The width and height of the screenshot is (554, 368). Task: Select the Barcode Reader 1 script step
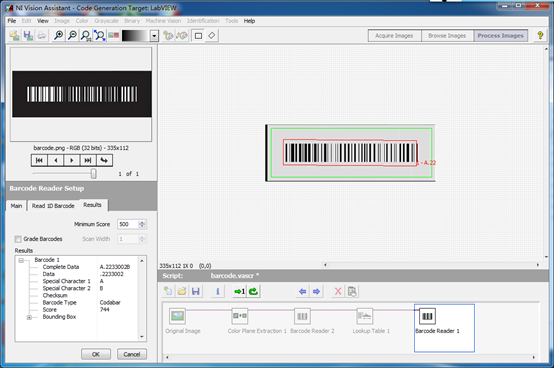(444, 328)
